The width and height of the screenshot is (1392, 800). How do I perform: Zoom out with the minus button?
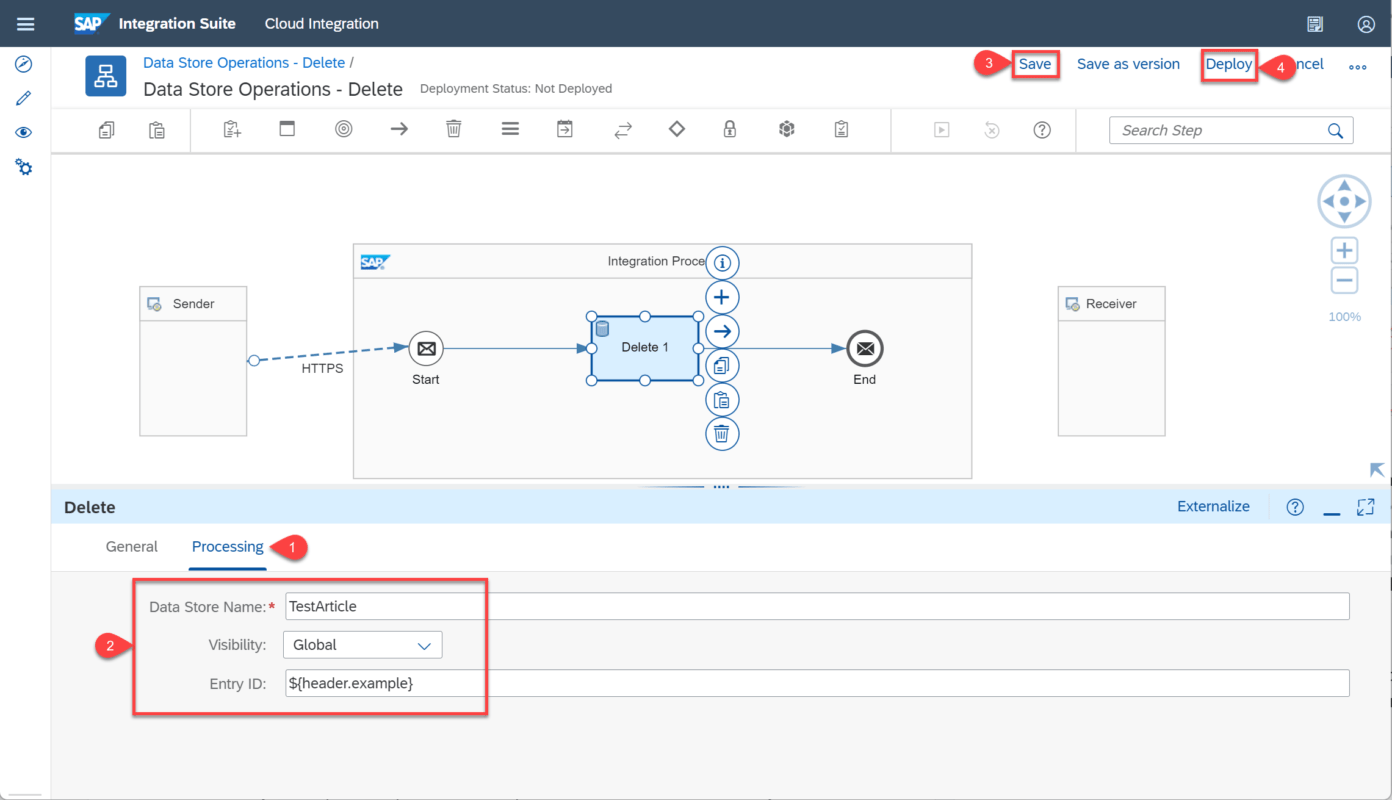pyautogui.click(x=1345, y=280)
